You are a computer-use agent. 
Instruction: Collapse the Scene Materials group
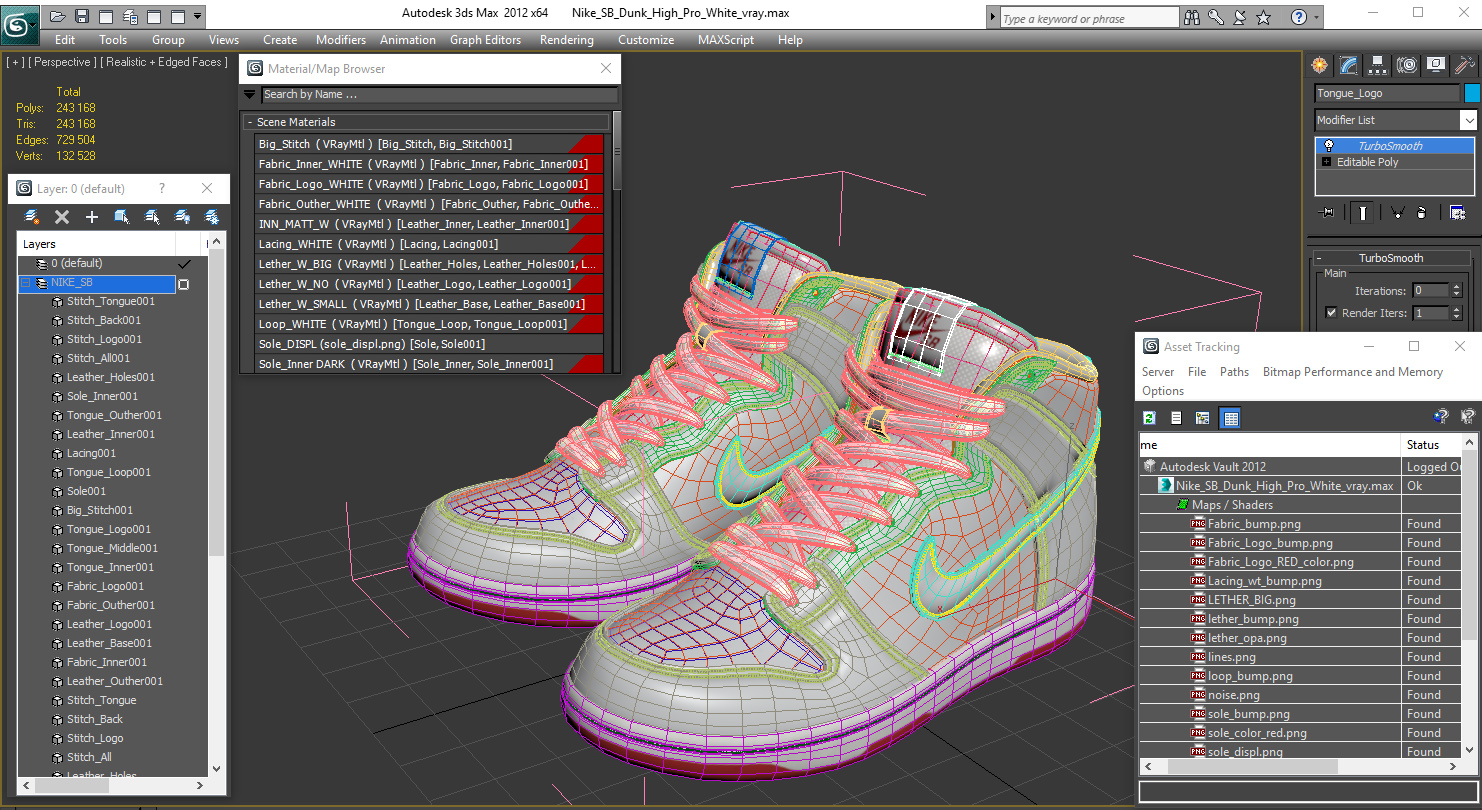[x=249, y=122]
